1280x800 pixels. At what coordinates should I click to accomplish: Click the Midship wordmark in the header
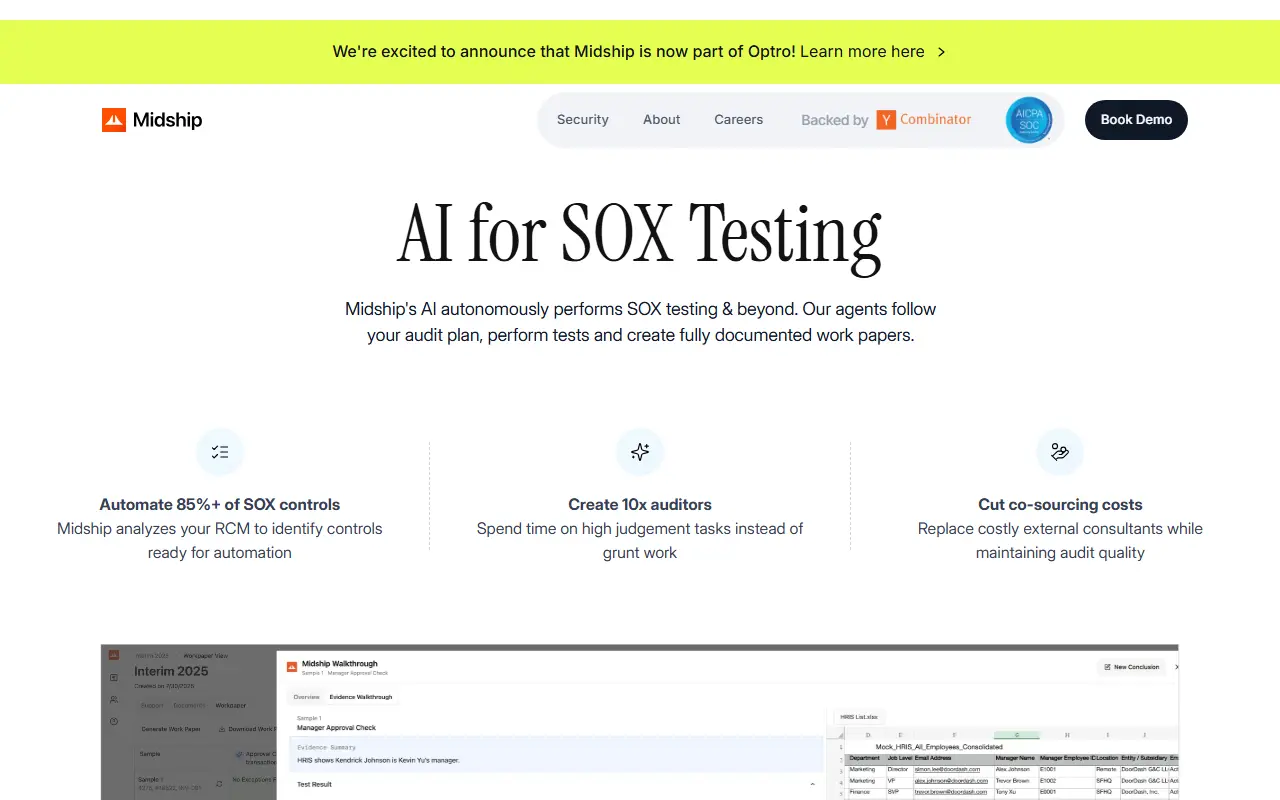168,120
